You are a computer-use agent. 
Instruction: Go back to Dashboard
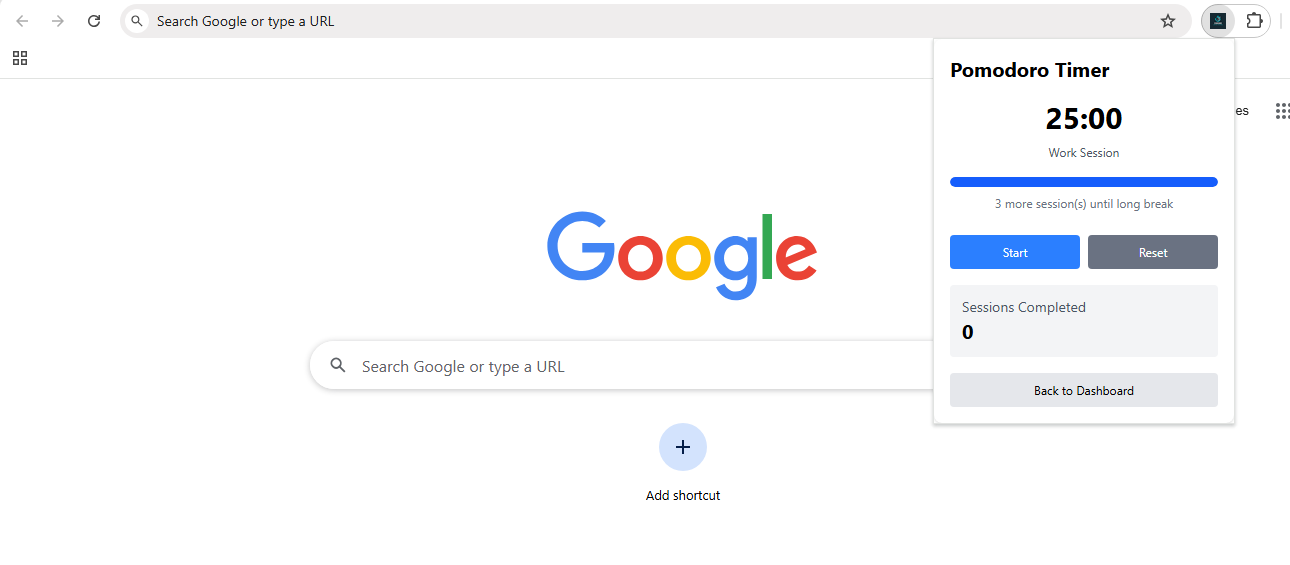coord(1084,390)
